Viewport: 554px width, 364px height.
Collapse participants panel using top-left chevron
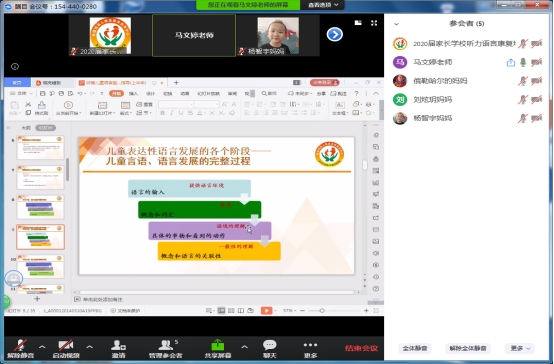point(396,24)
